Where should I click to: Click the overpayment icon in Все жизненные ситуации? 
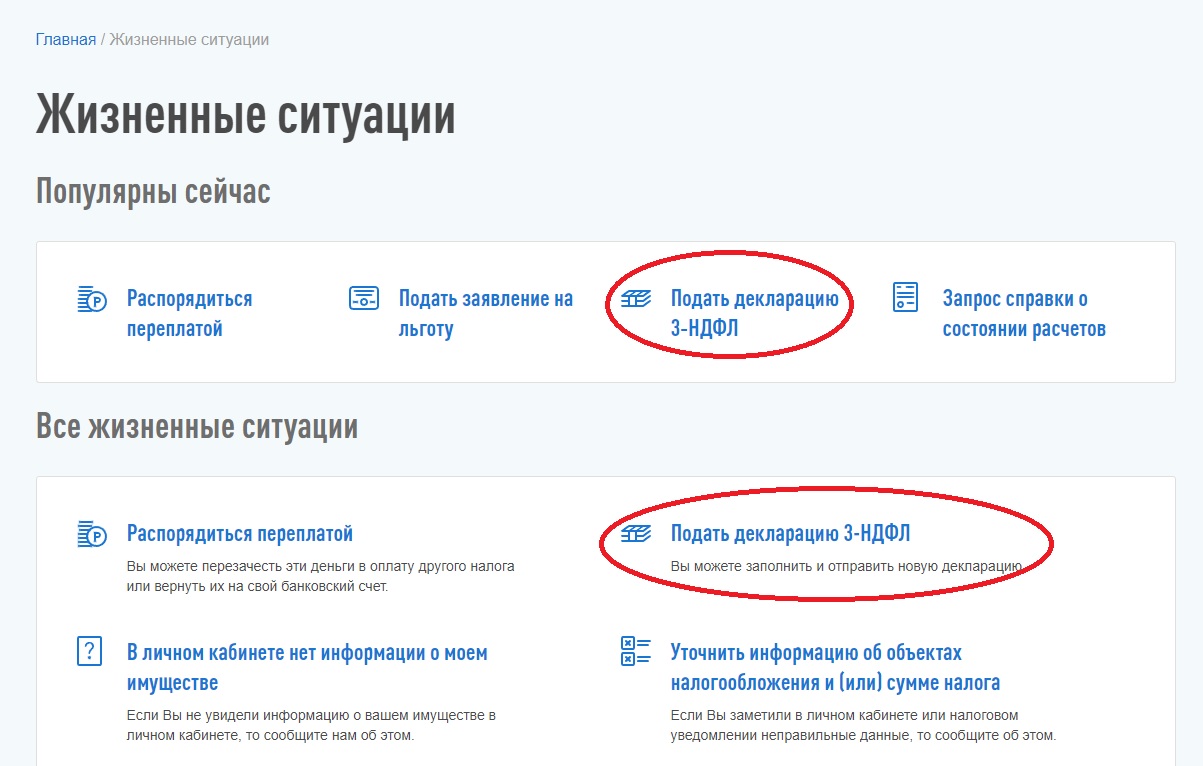pyautogui.click(x=92, y=534)
